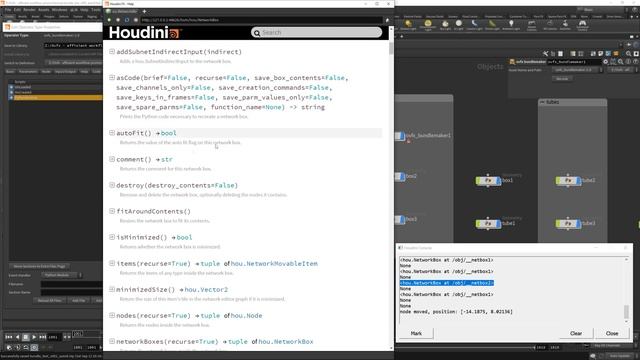Image resolution: width=640 pixels, height=360 pixels.
Task: Open the File menu
Action: coord(8,9)
